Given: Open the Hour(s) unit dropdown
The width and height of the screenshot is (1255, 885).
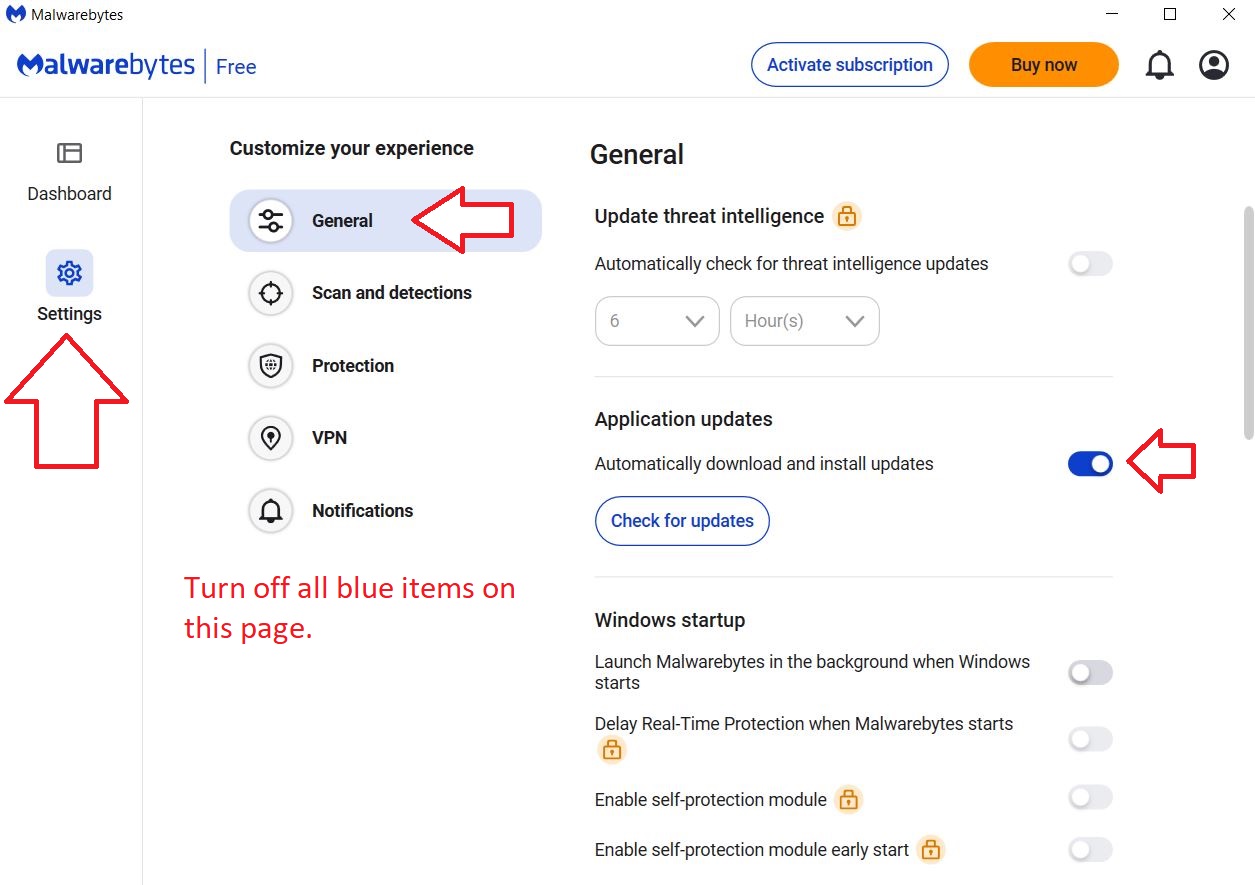Looking at the screenshot, I should click(805, 321).
